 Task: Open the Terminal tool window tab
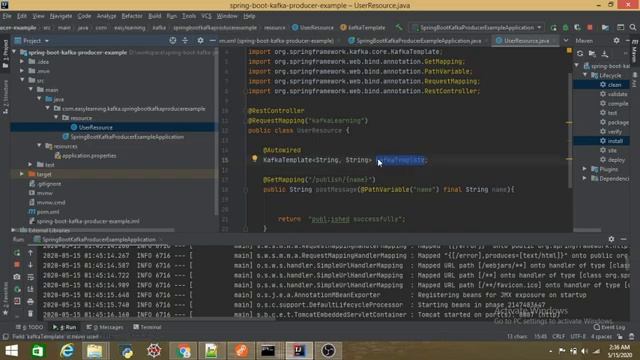click(x=147, y=327)
